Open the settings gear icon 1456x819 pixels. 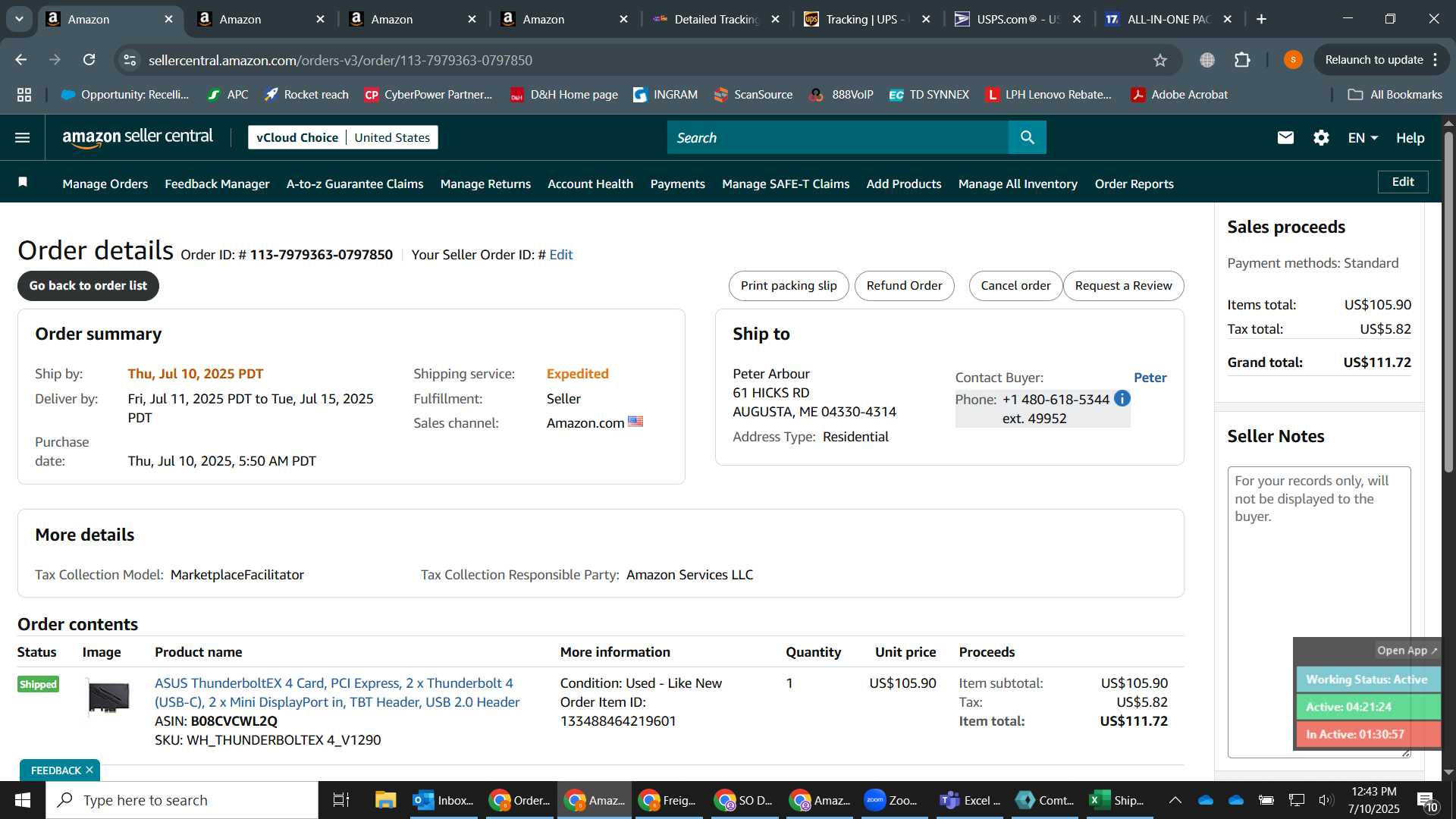[1321, 137]
